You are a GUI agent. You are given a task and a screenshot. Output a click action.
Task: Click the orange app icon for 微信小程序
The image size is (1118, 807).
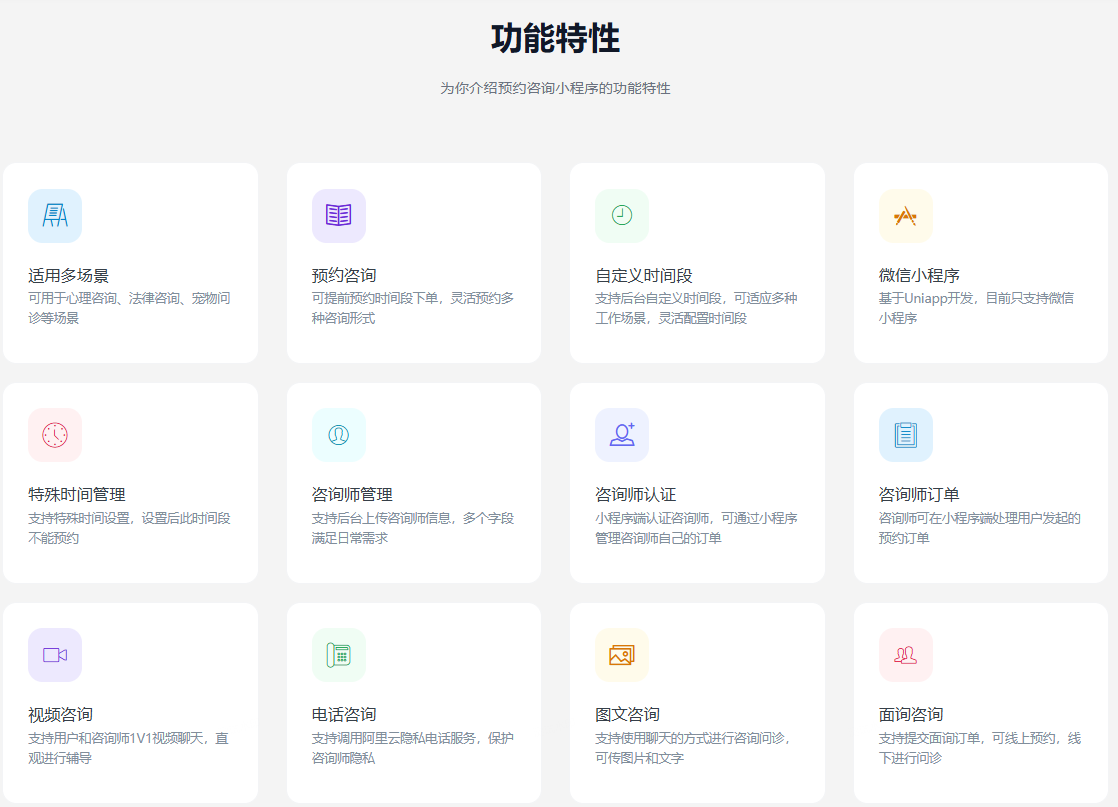[x=905, y=216]
